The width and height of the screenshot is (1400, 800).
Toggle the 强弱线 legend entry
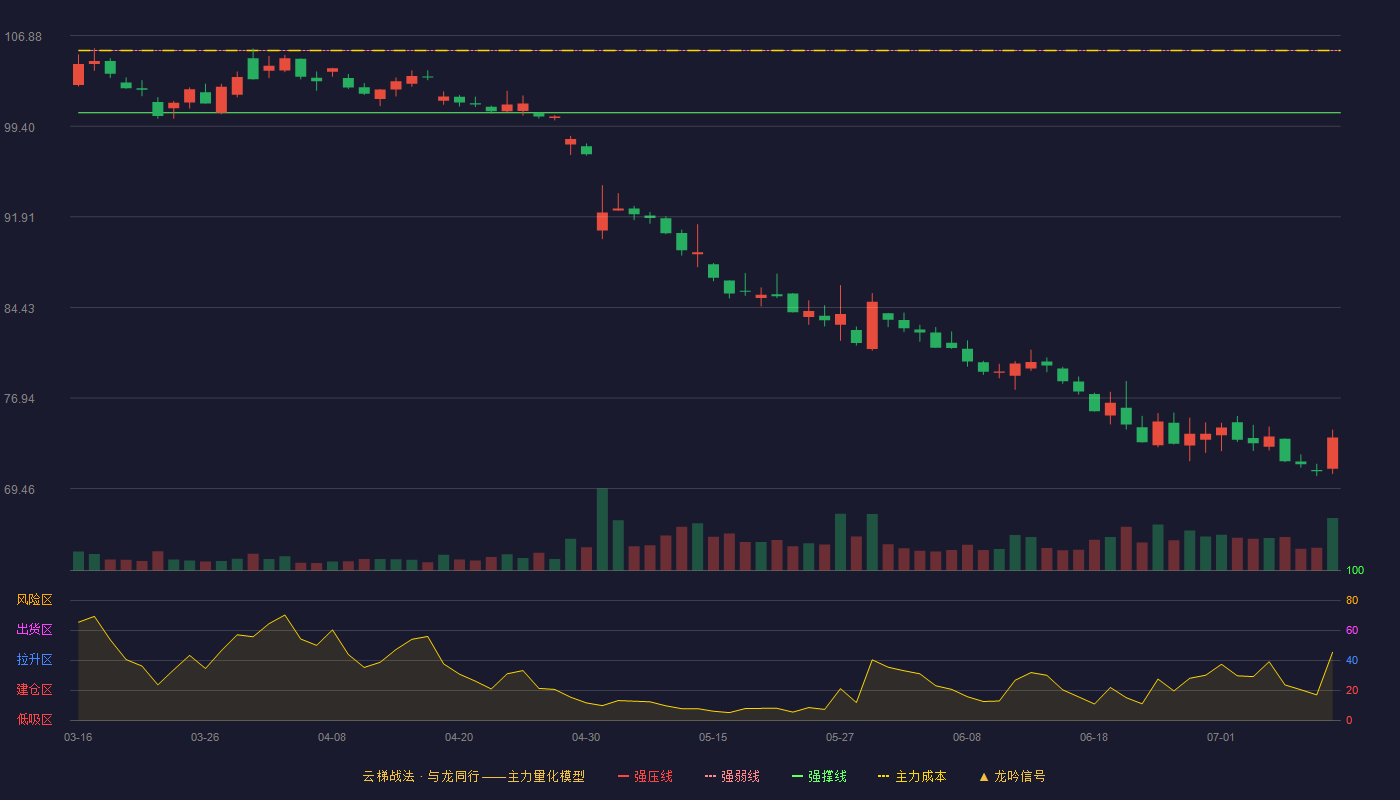(732, 776)
